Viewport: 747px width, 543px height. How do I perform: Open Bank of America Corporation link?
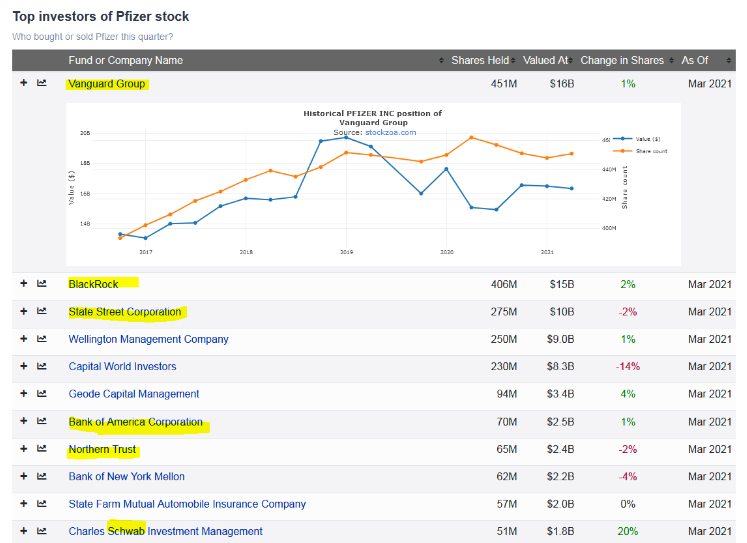(x=135, y=422)
